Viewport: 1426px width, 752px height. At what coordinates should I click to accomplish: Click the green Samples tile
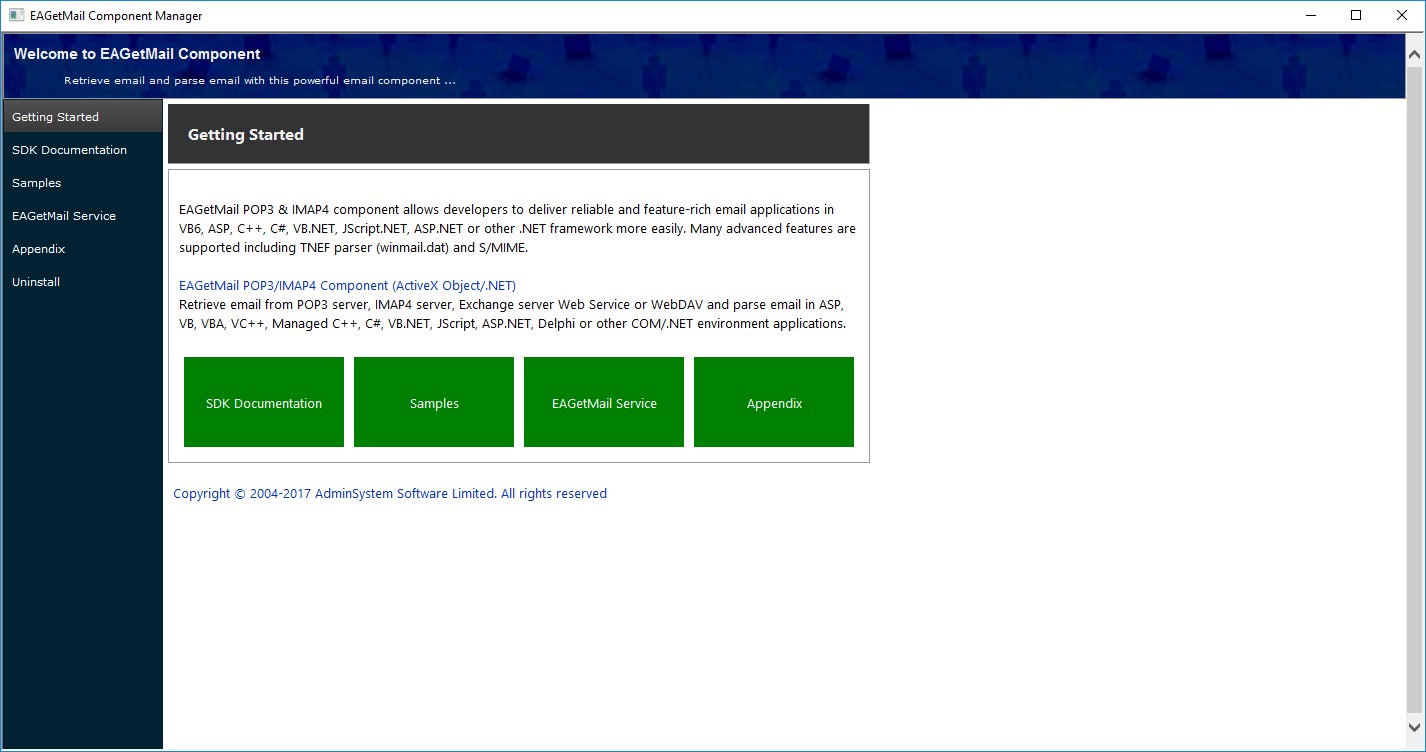[434, 402]
